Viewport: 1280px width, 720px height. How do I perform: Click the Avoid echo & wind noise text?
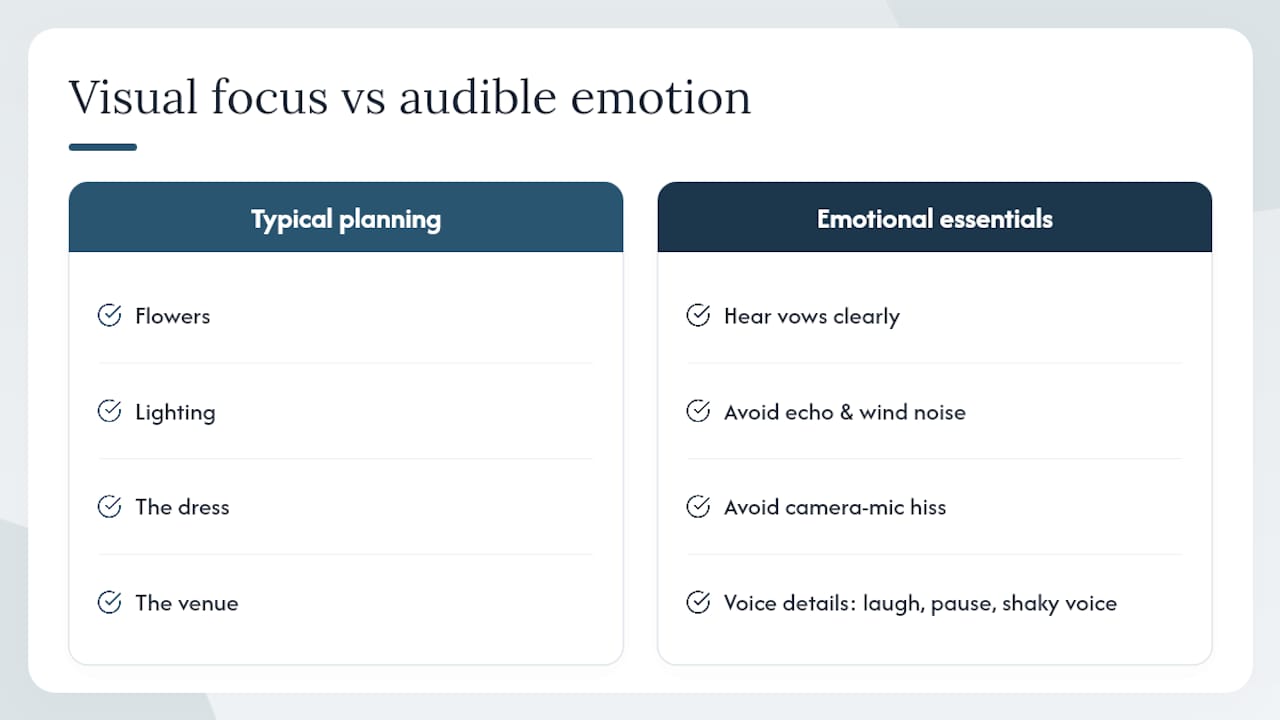(x=845, y=412)
